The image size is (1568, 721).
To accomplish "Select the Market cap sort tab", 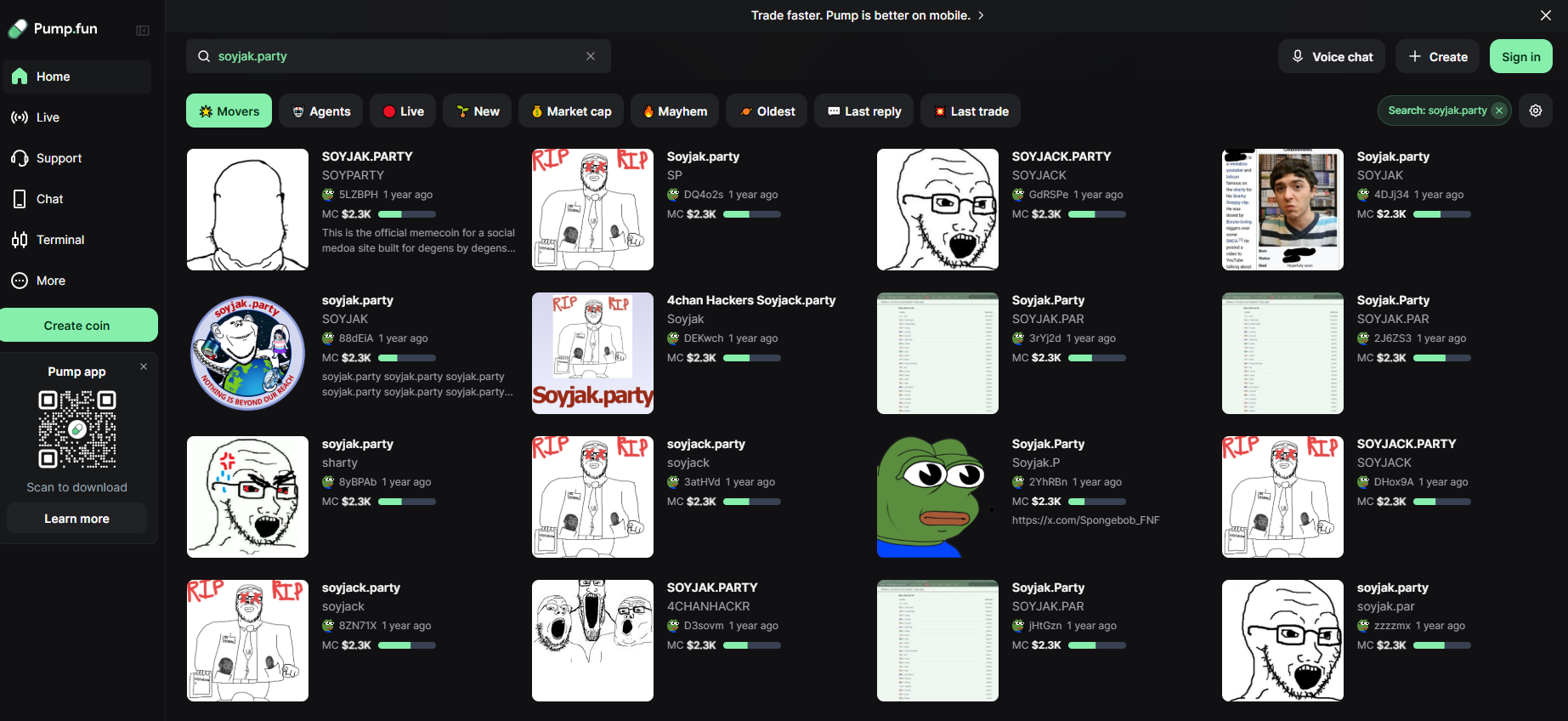I will (x=570, y=111).
